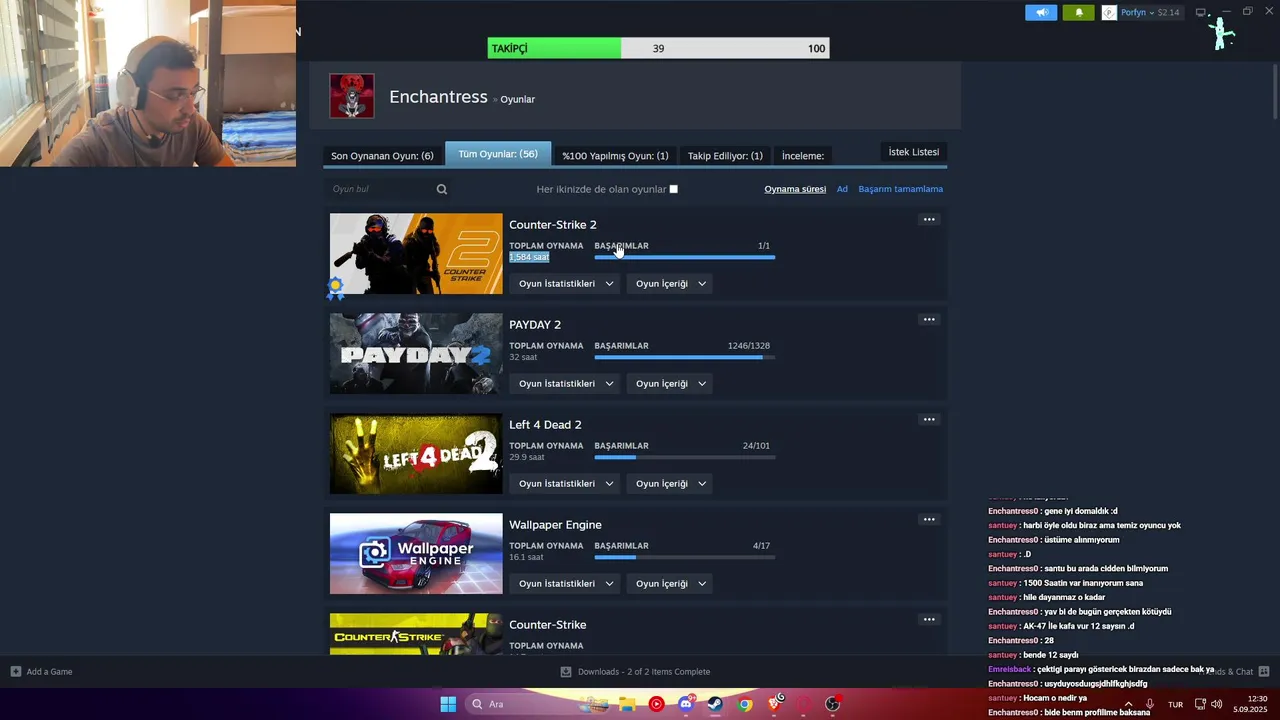Click Add a Game plus button
This screenshot has height=720, width=1280.
pos(16,672)
